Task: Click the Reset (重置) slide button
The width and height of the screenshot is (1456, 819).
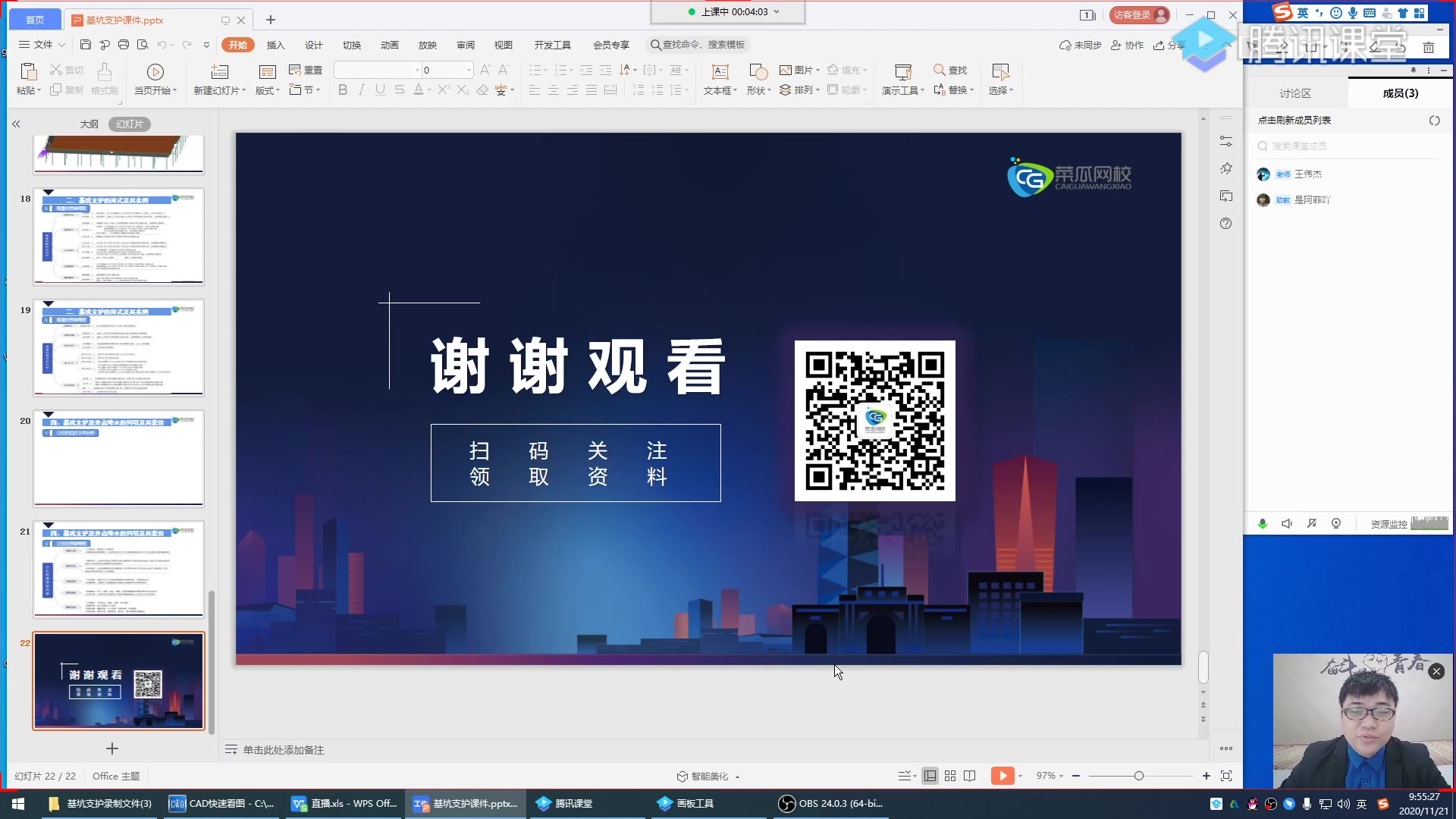Action: click(306, 70)
